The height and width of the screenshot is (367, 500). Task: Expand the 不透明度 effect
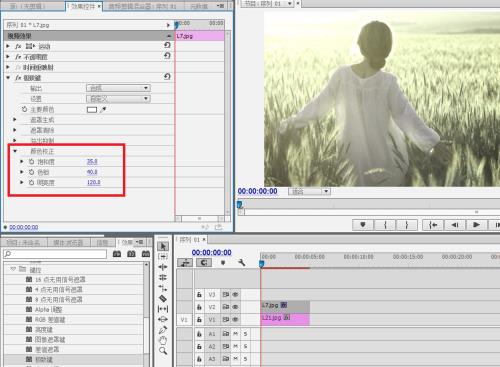[8, 57]
